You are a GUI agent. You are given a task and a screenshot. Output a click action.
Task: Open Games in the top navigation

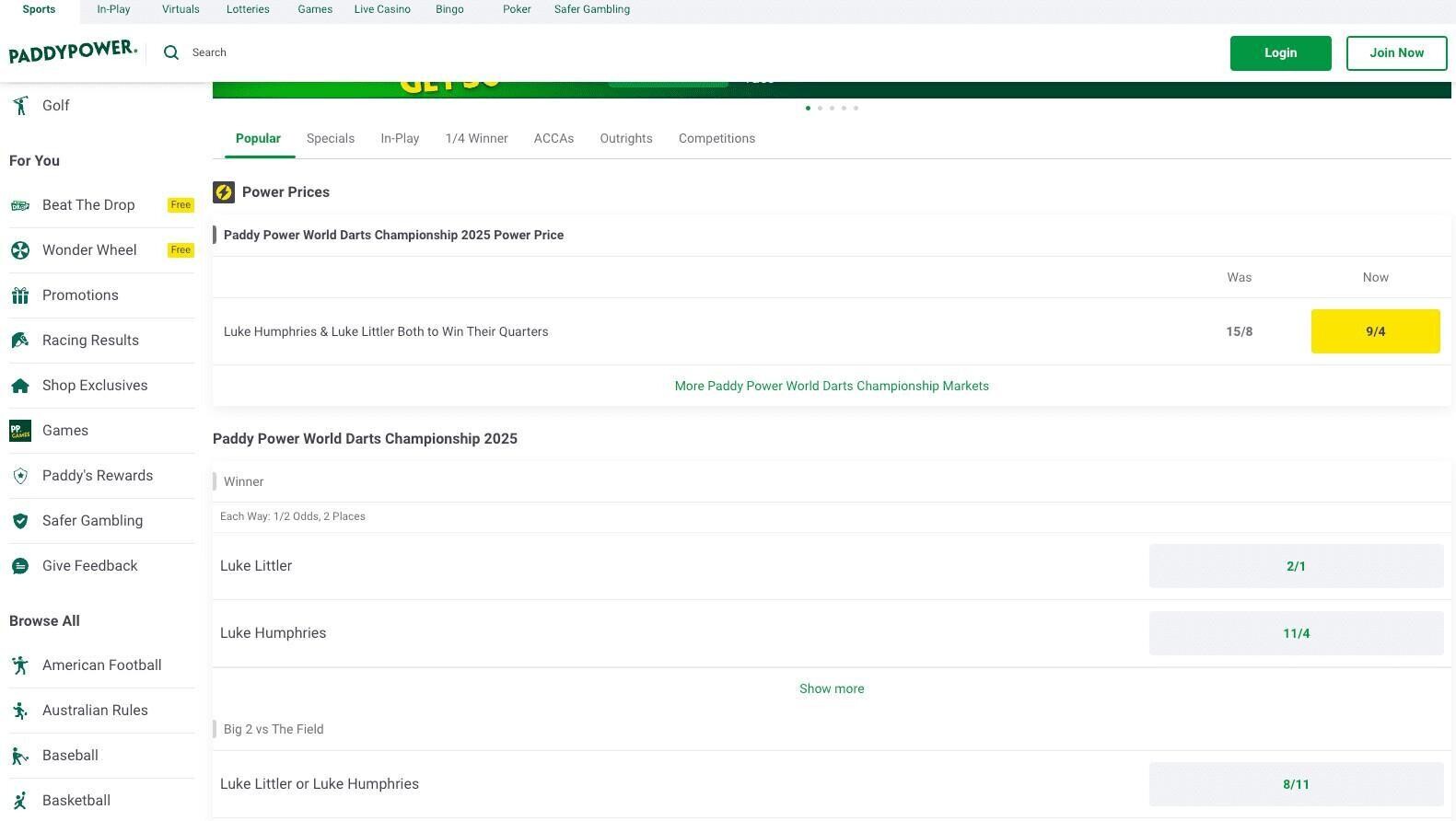coord(315,9)
